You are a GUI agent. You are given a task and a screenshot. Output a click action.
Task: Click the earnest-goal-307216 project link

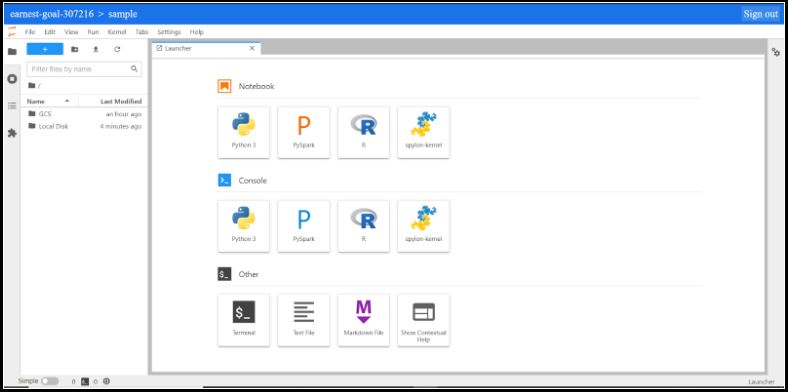(52, 14)
